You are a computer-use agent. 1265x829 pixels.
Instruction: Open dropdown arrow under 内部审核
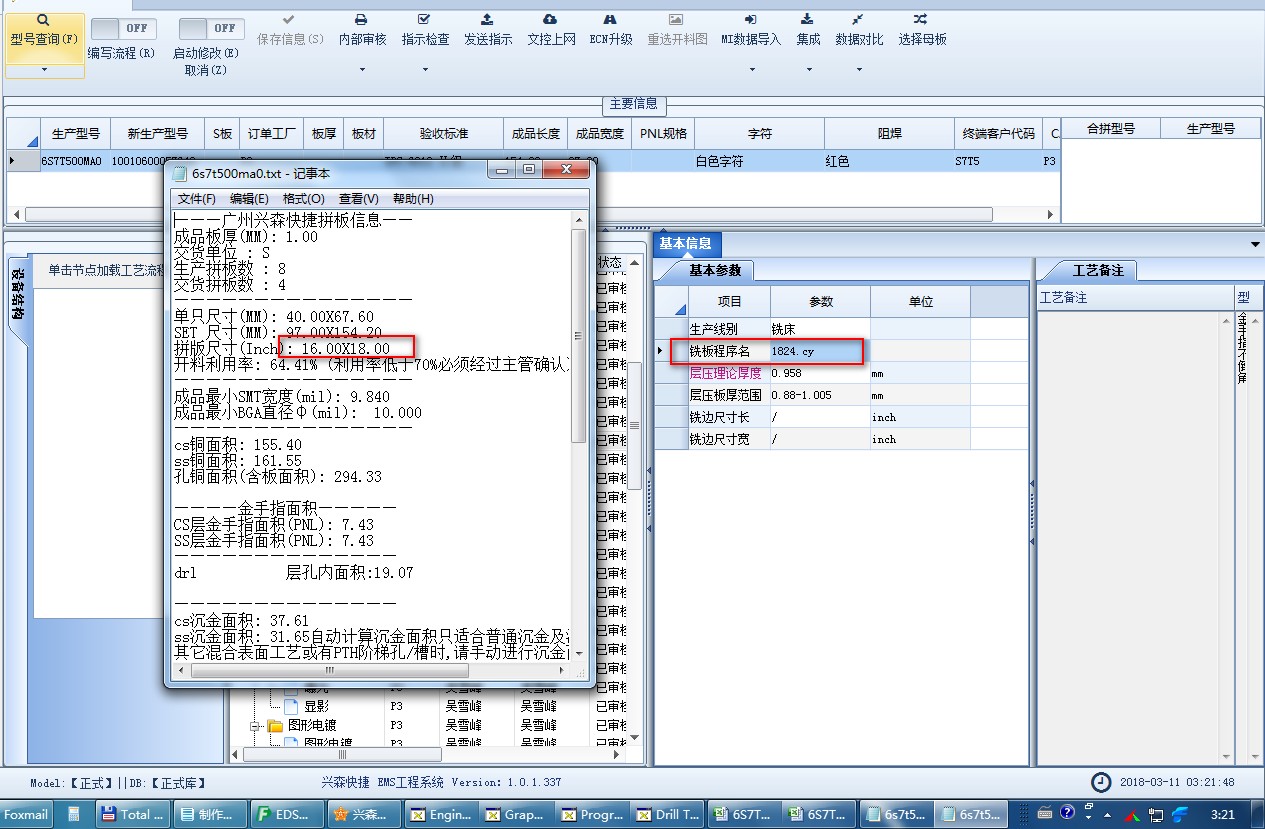coord(362,70)
